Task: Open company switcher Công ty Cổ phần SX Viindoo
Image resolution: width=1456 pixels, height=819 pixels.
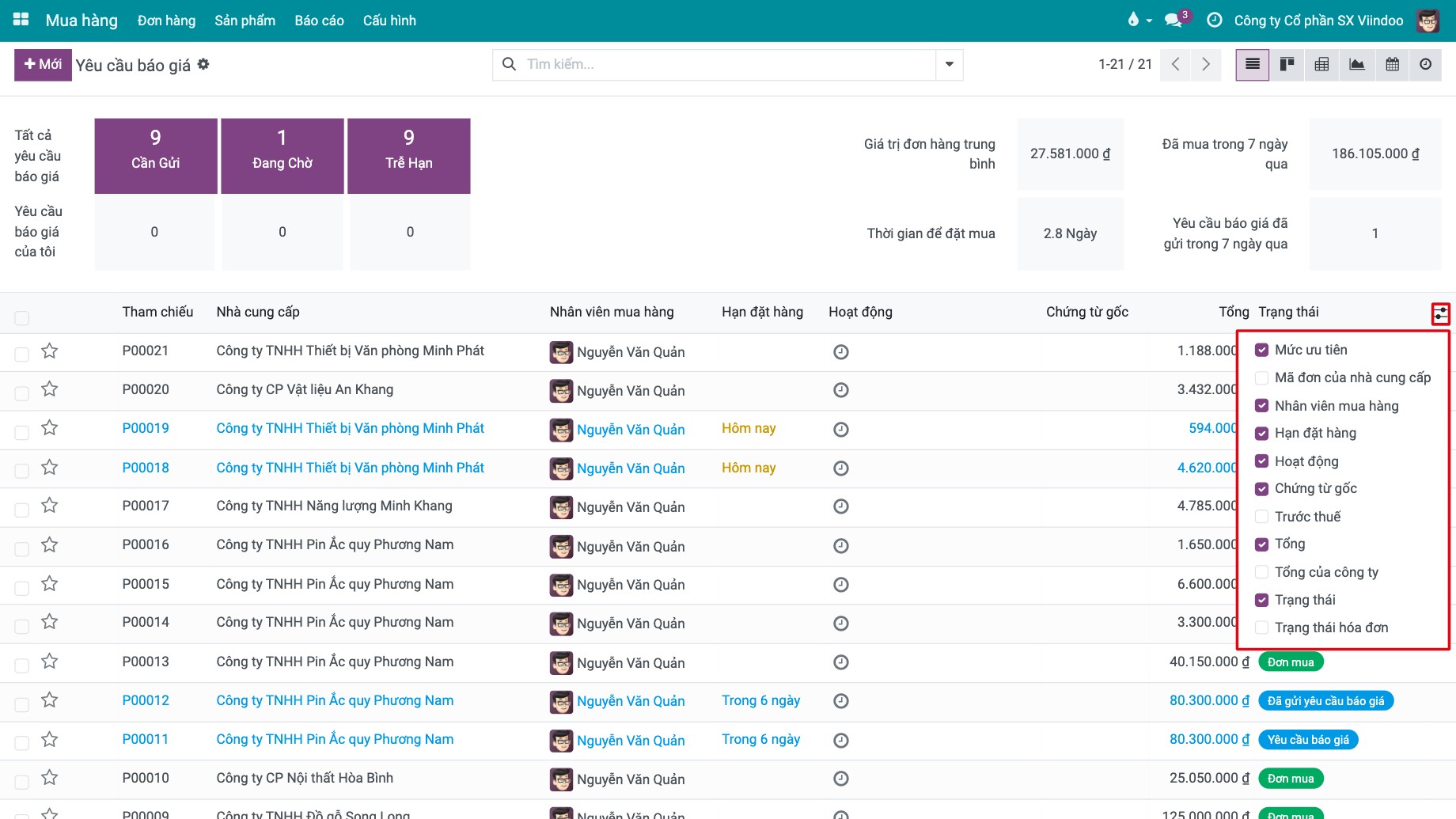Action: (1318, 21)
